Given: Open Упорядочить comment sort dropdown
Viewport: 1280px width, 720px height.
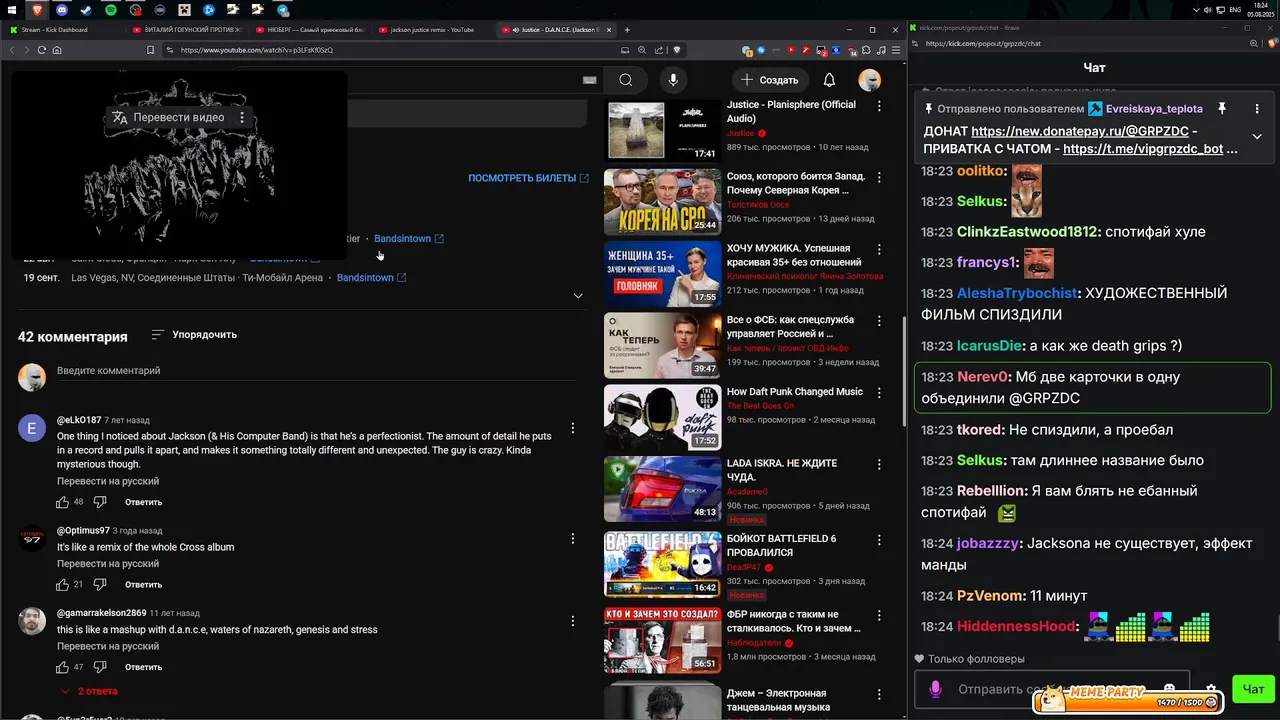Looking at the screenshot, I should click(194, 334).
